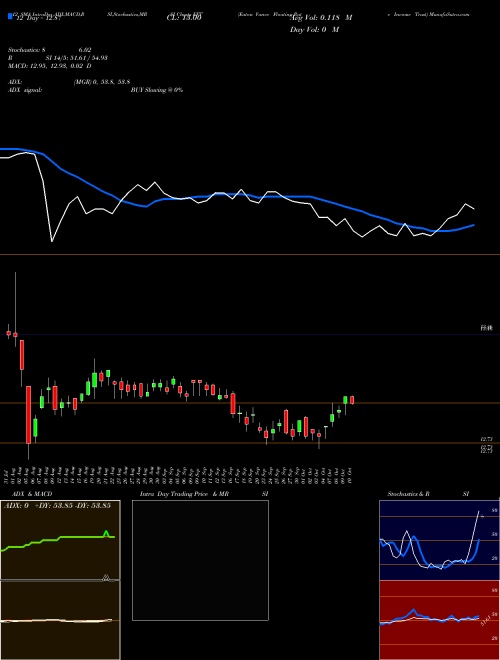Click the MACD values line '12.95, 12.93, 0.02'
This screenshot has width=500, height=660.
[56, 66]
